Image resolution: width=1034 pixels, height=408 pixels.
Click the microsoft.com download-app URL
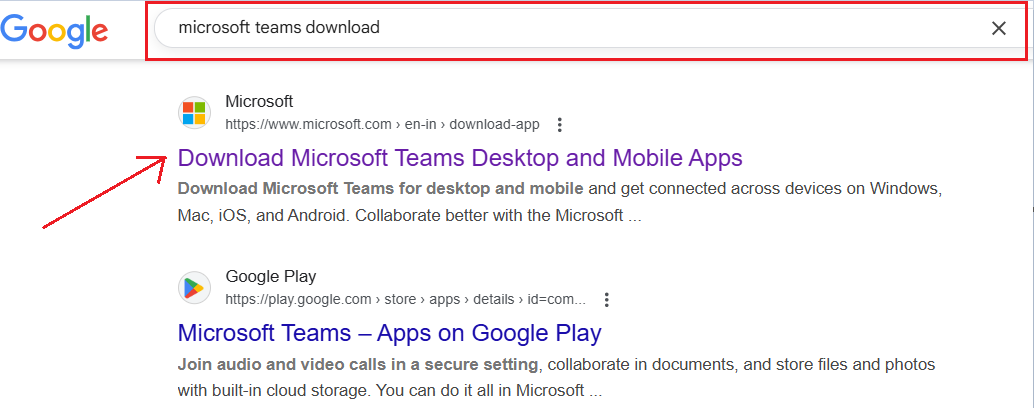point(382,125)
